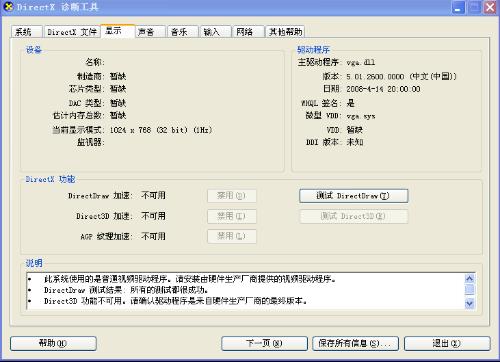Switch to the 声音 tab
Image resolution: width=500 pixels, height=362 pixels.
pyautogui.click(x=150, y=32)
